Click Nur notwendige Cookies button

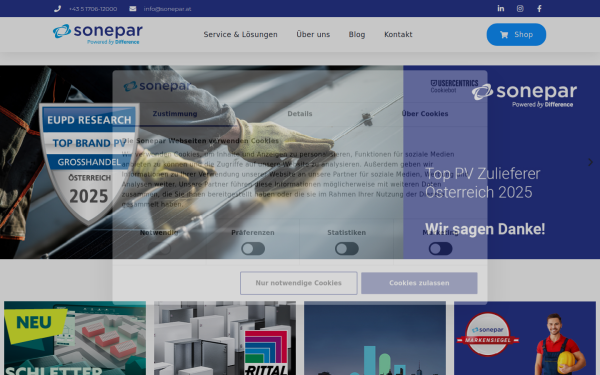point(298,283)
